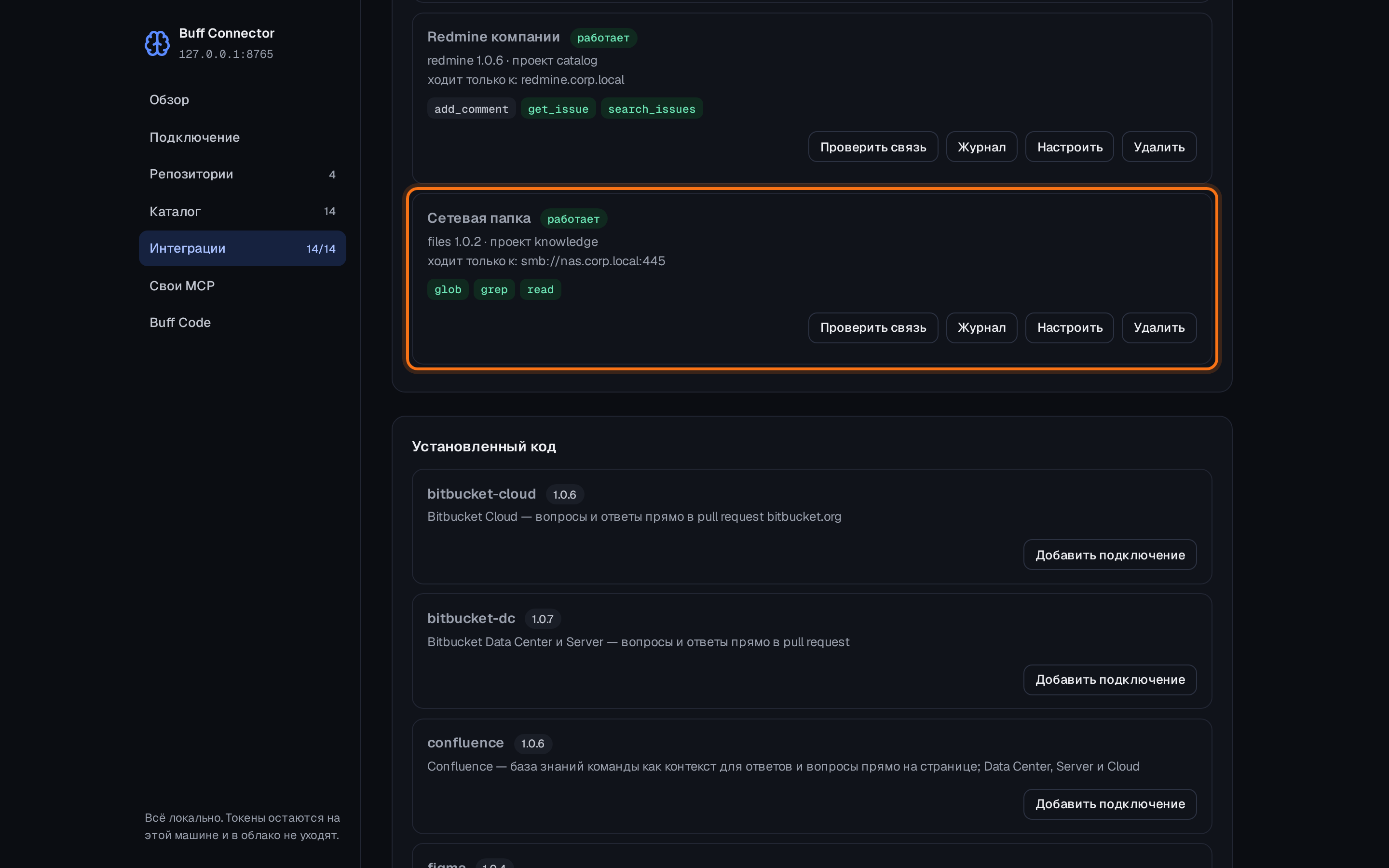Screen dimensions: 1389x868
Task: Click the 1.0.6 version badge of bitbucket-cloud
Action: click(x=564, y=494)
